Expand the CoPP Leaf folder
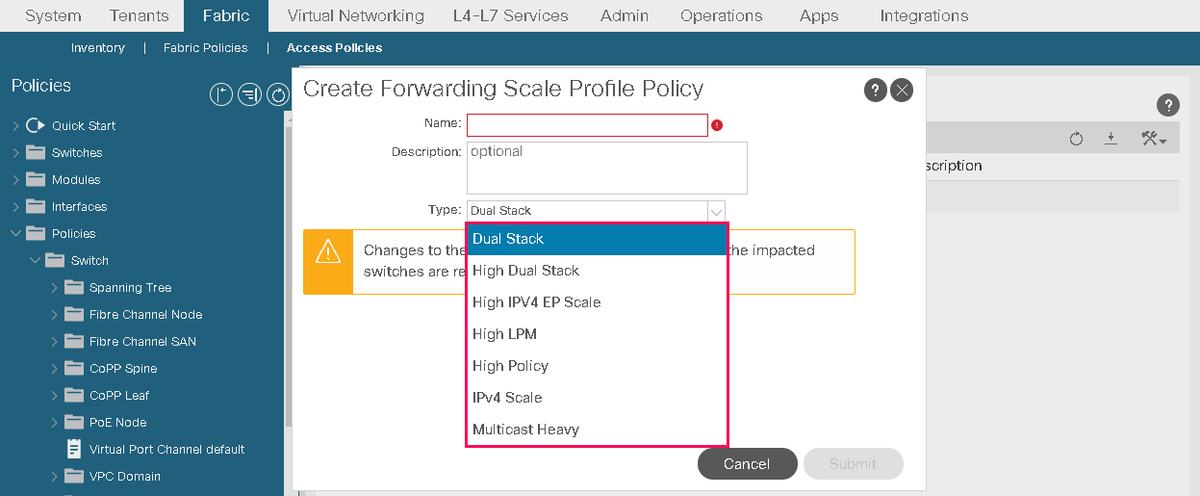 [54, 395]
